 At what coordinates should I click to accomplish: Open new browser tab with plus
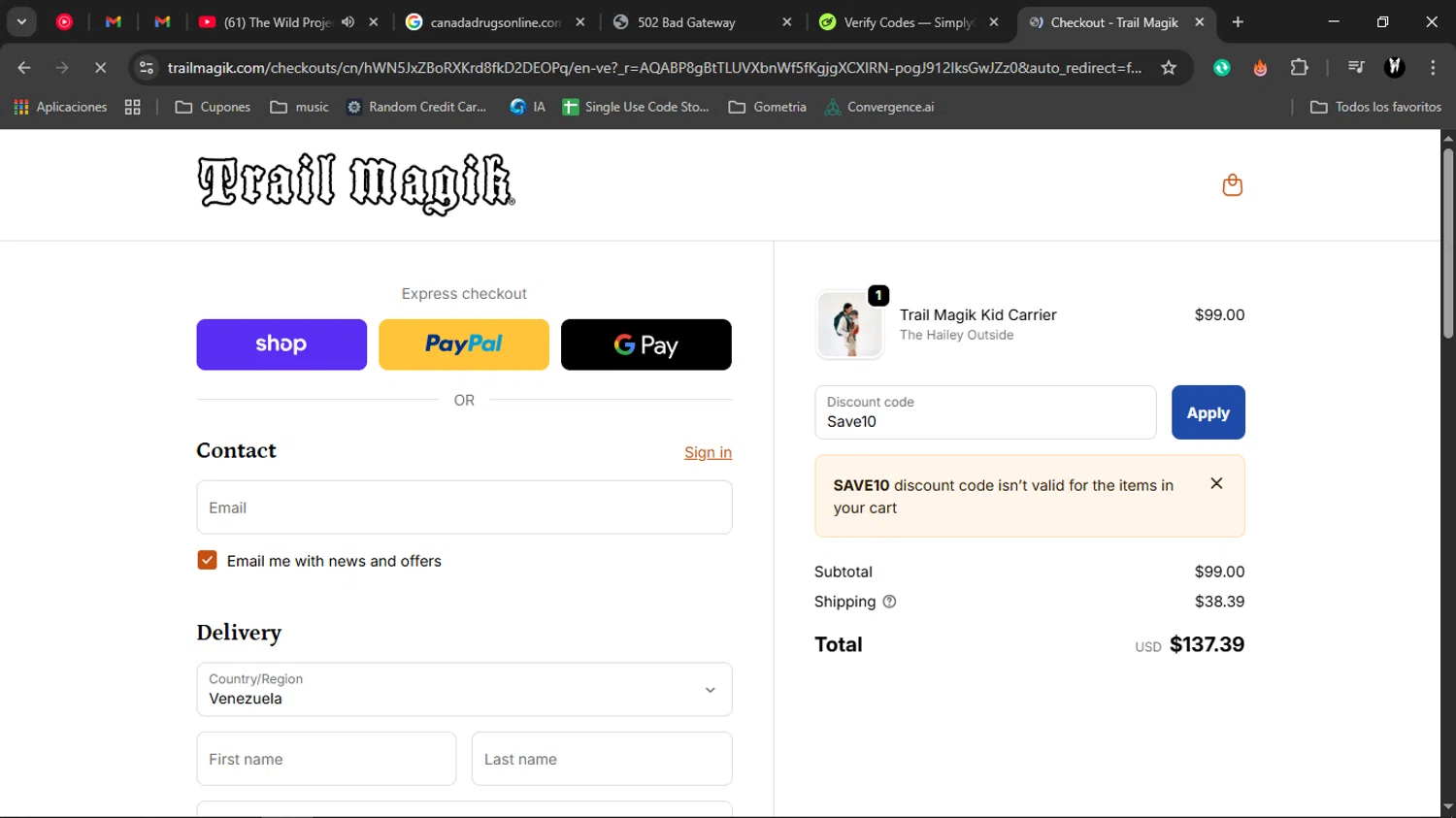coord(1238,21)
